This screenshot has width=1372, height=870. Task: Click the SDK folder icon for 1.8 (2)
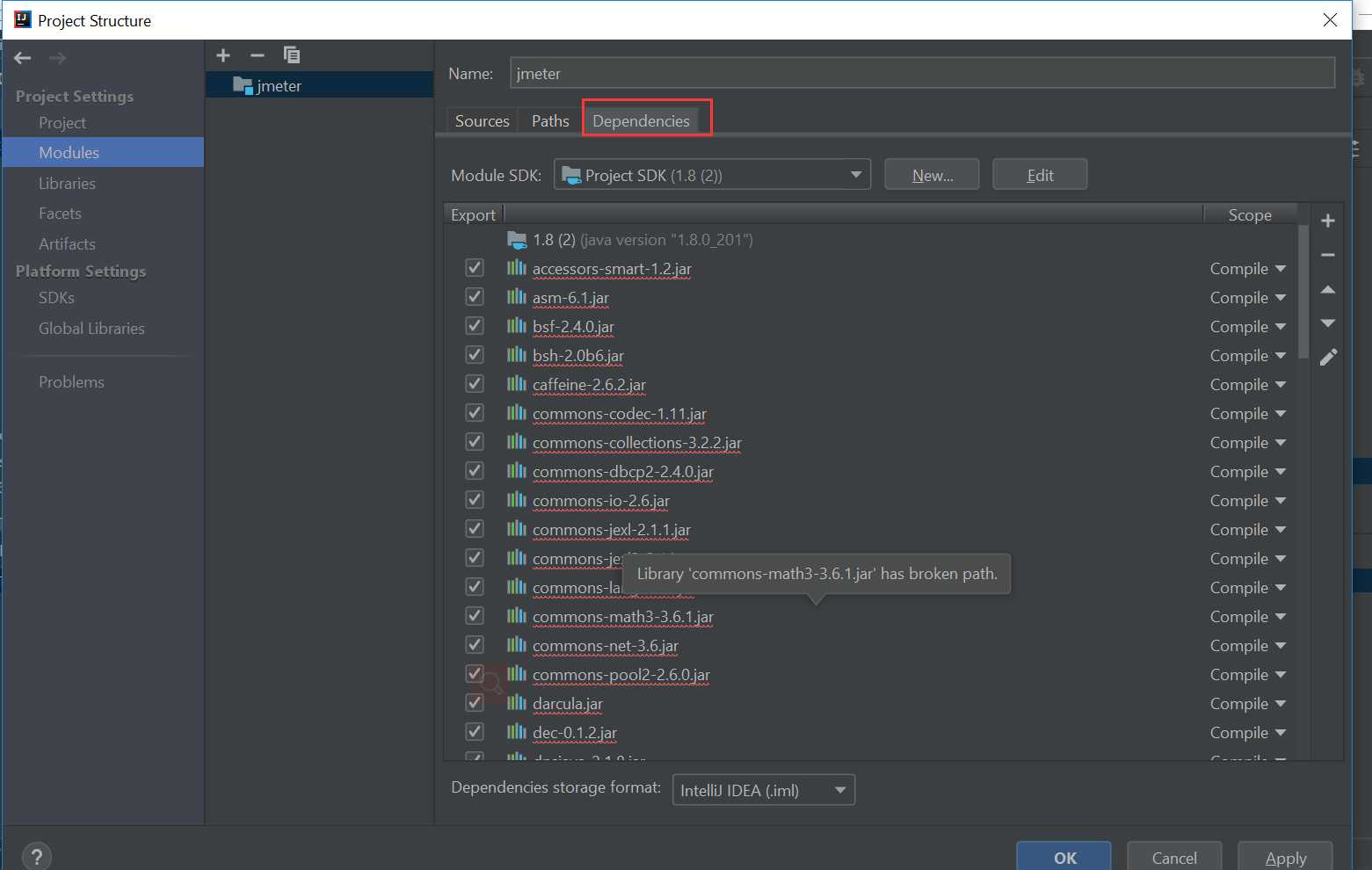(517, 240)
